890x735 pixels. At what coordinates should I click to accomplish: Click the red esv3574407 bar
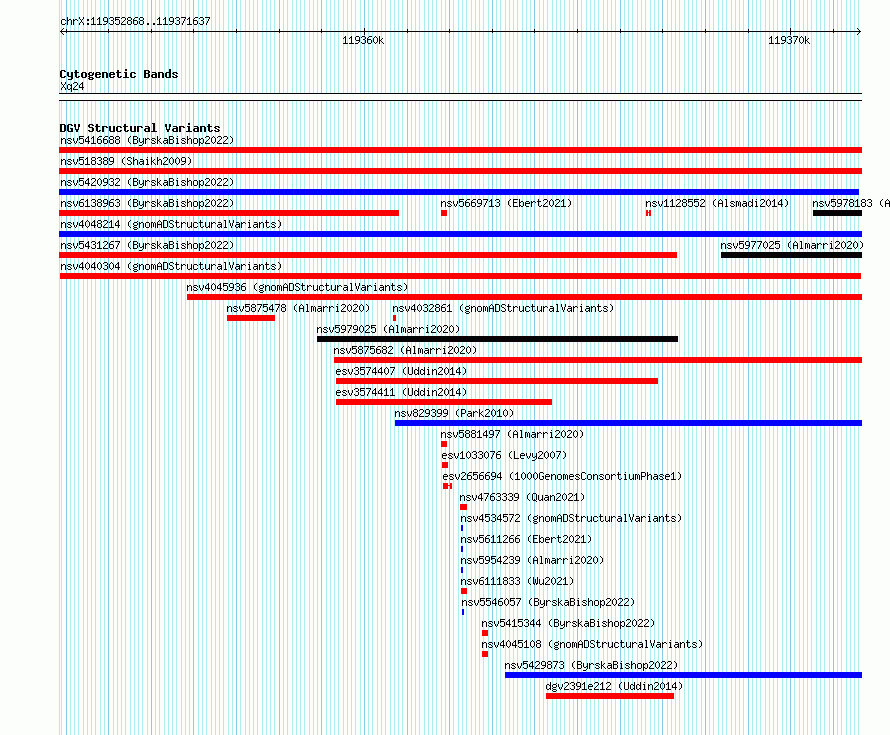[x=497, y=381]
